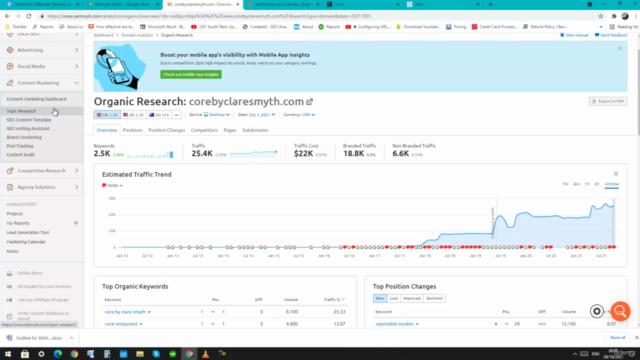640x360 pixels.
Task: Select New in Top Position Changes
Action: click(x=380, y=298)
